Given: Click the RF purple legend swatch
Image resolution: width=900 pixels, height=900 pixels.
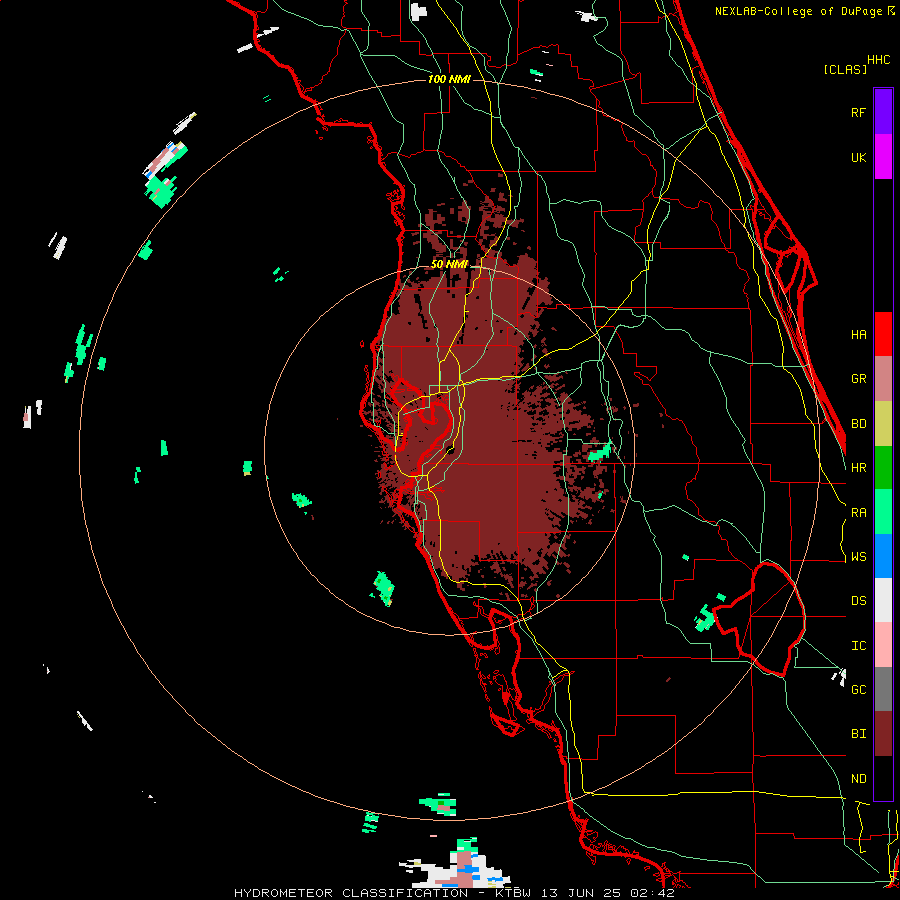Looking at the screenshot, I should [883, 112].
